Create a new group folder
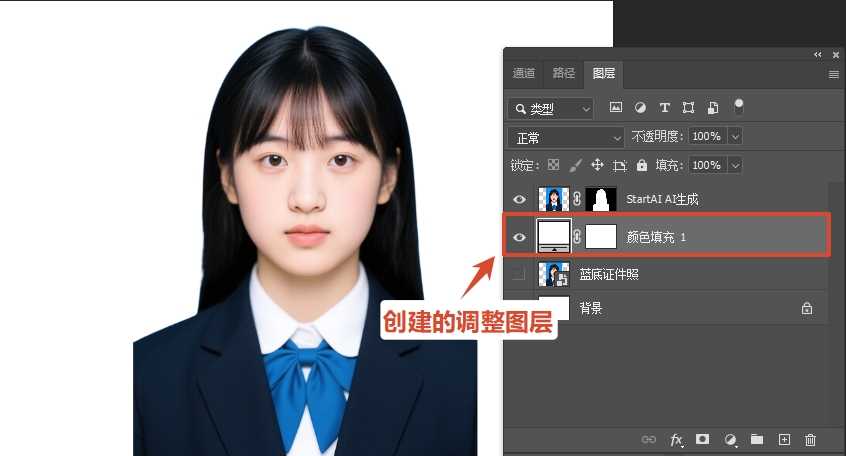 tap(757, 439)
